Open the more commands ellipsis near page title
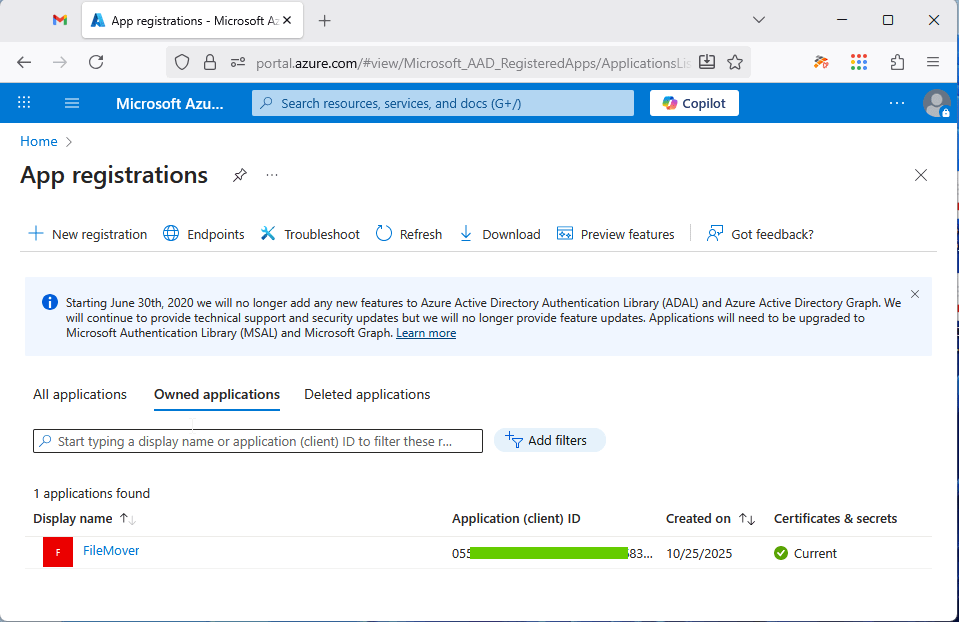The width and height of the screenshot is (959, 622). (271, 175)
